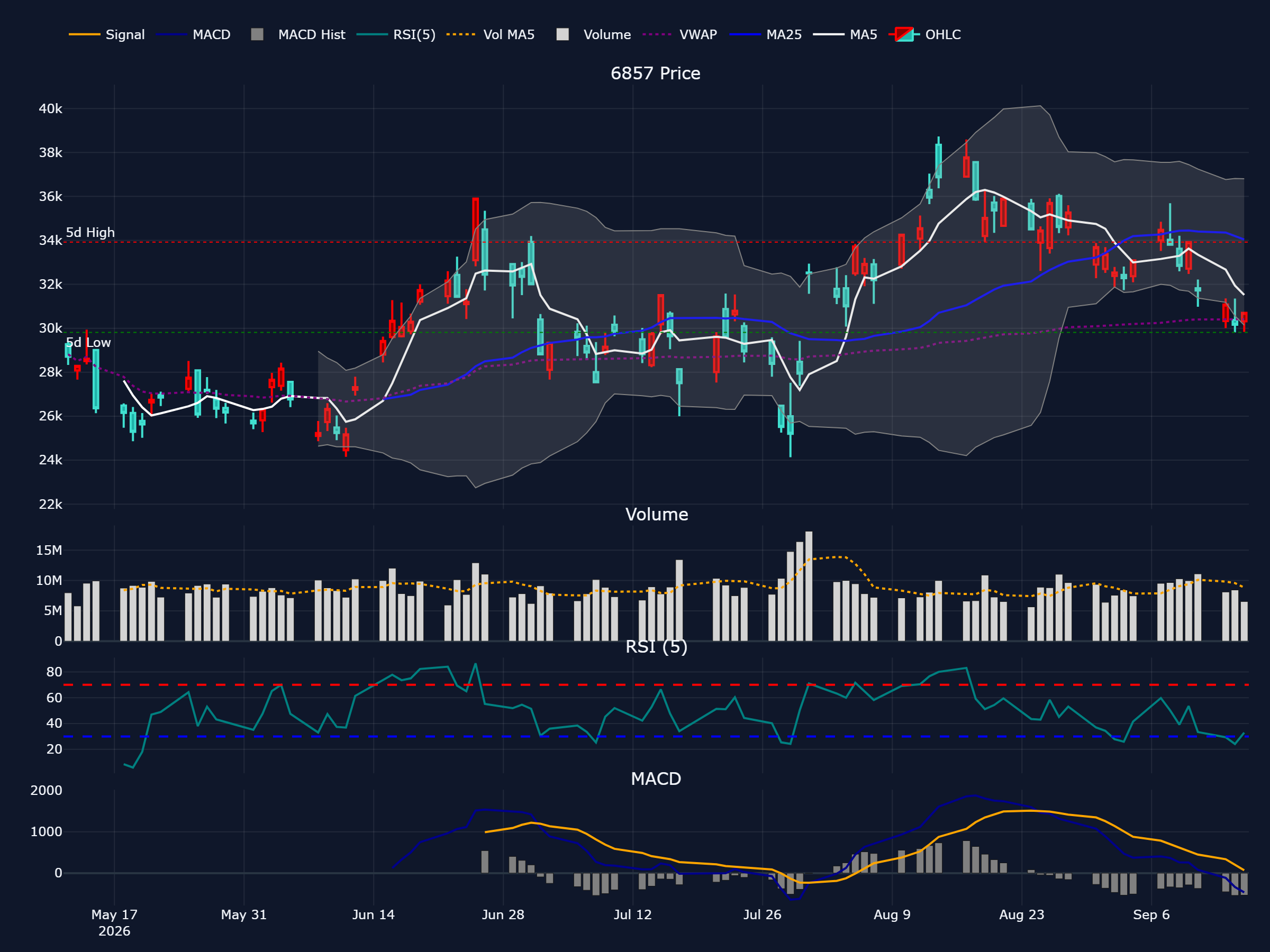
Task: Click the 32k price axis label
Action: point(50,284)
